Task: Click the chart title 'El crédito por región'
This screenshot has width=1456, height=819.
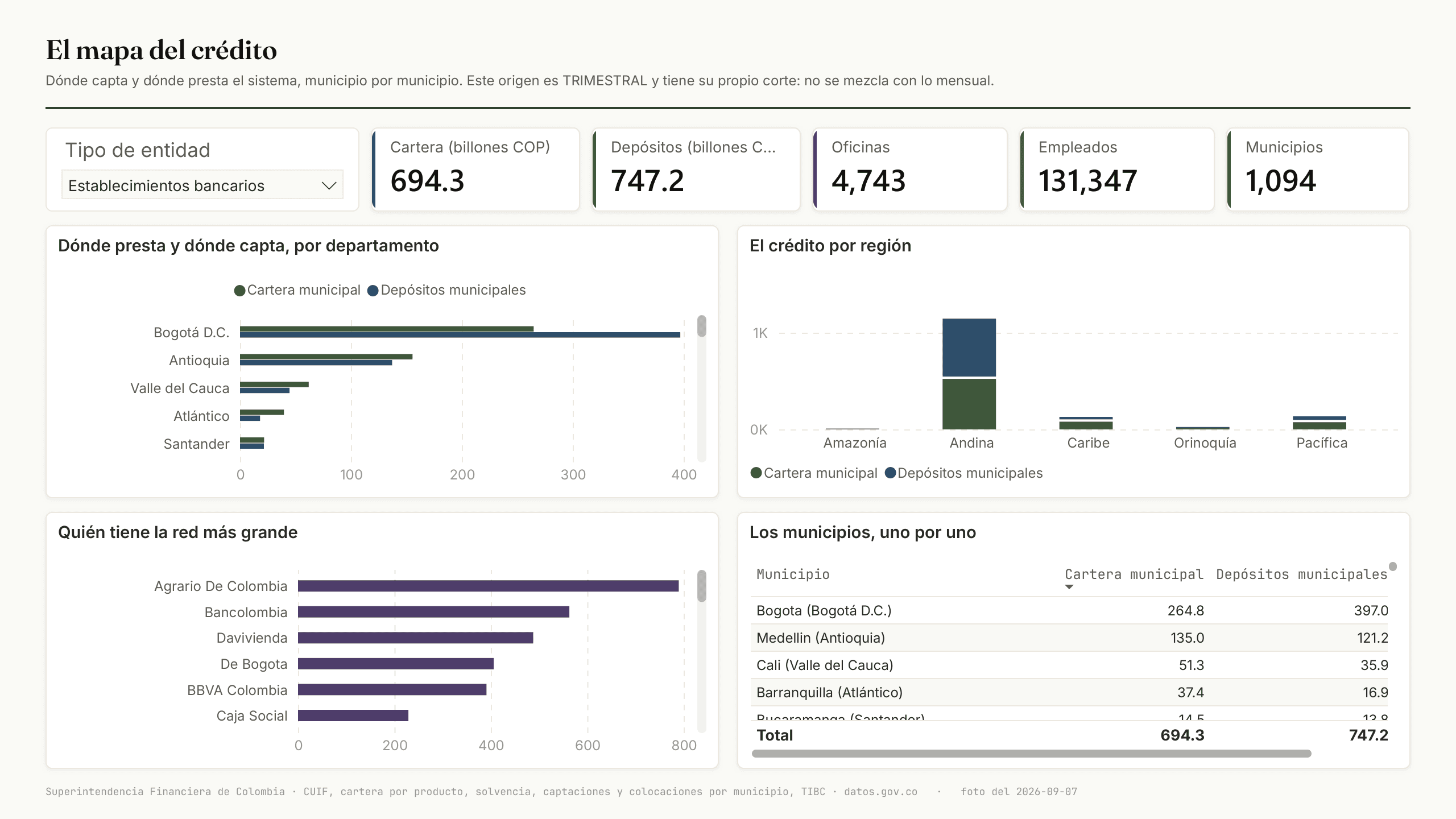Action: [x=830, y=246]
